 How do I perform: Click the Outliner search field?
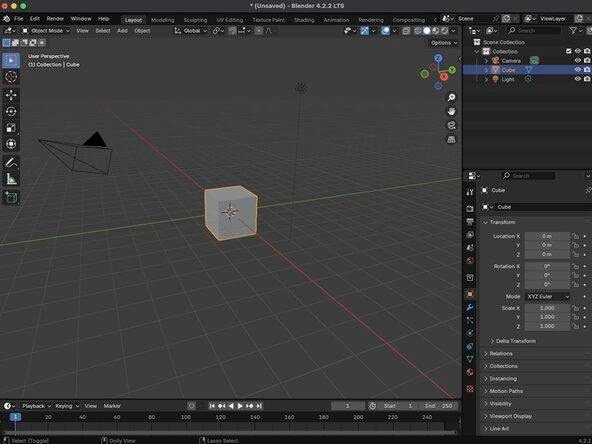pyautogui.click(x=533, y=31)
